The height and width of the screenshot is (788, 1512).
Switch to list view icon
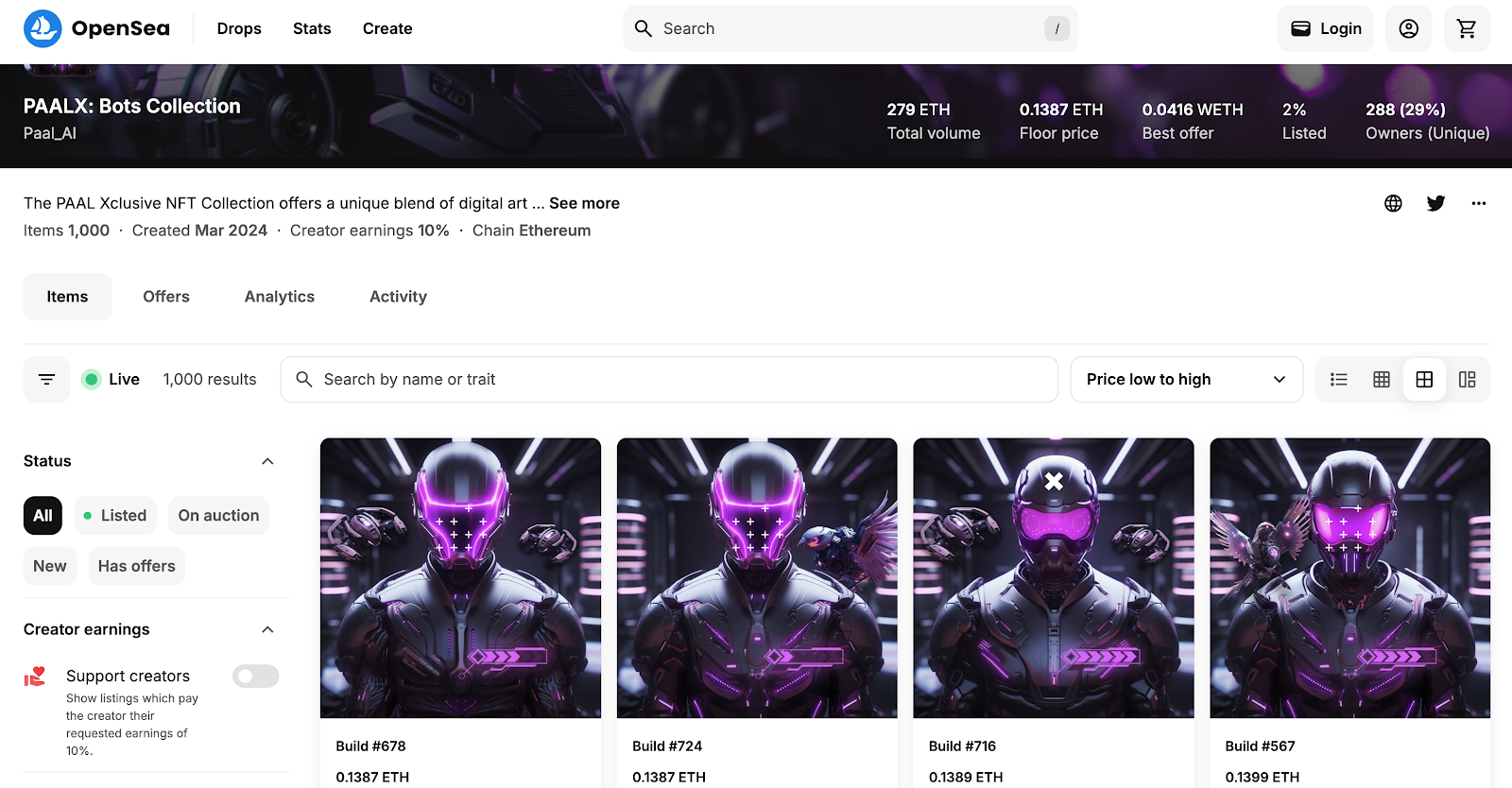1339,379
